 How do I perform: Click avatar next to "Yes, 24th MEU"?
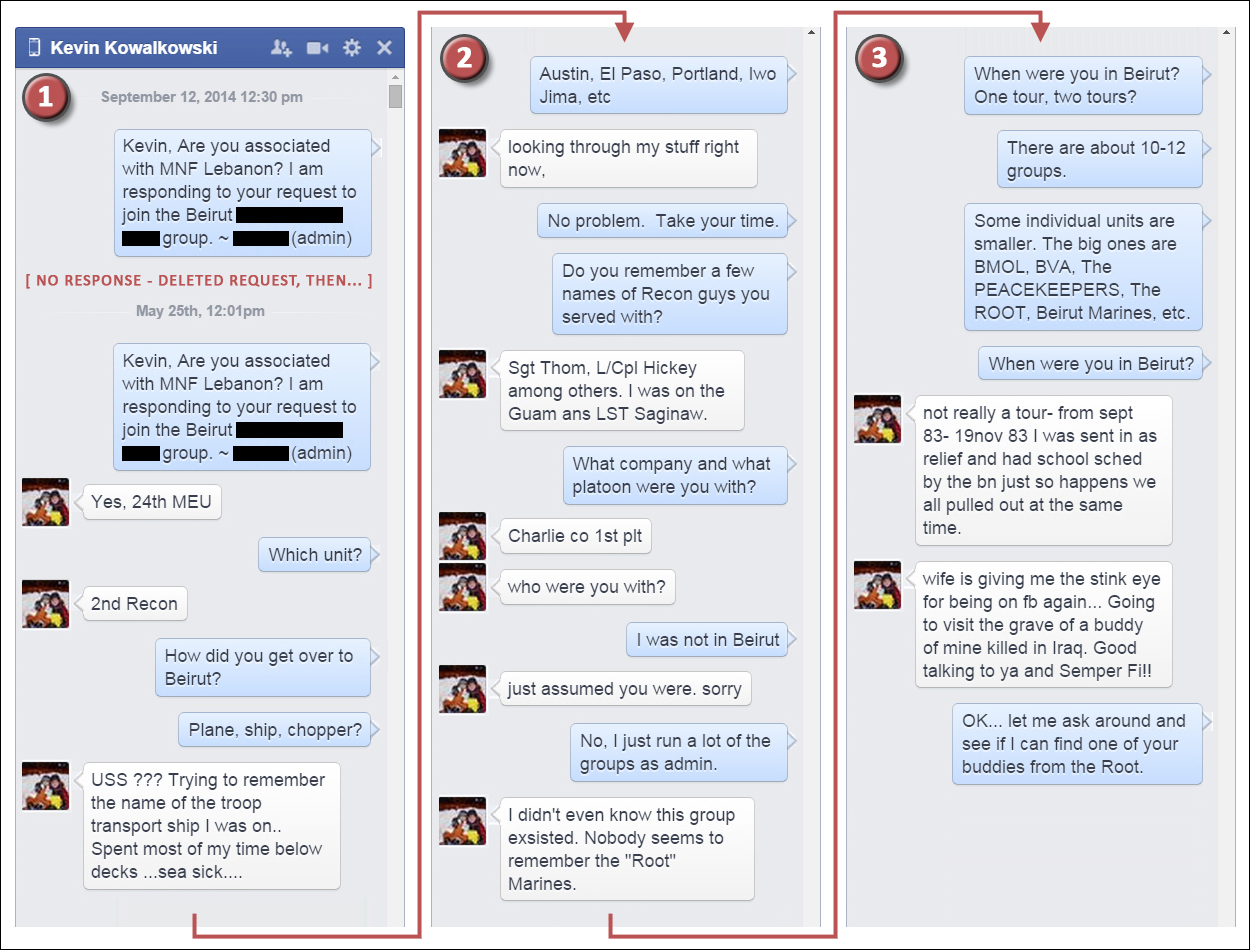[46, 501]
